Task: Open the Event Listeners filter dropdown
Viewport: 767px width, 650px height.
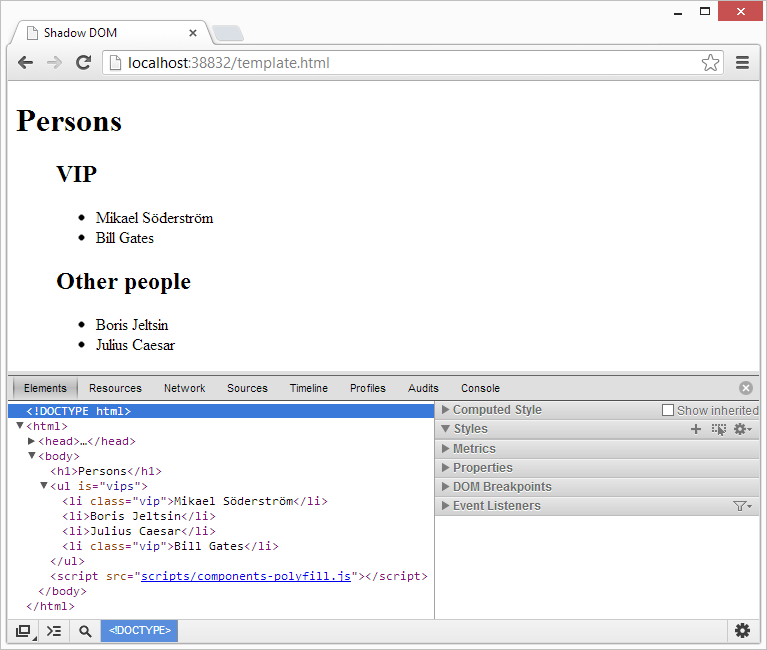Action: click(x=743, y=506)
